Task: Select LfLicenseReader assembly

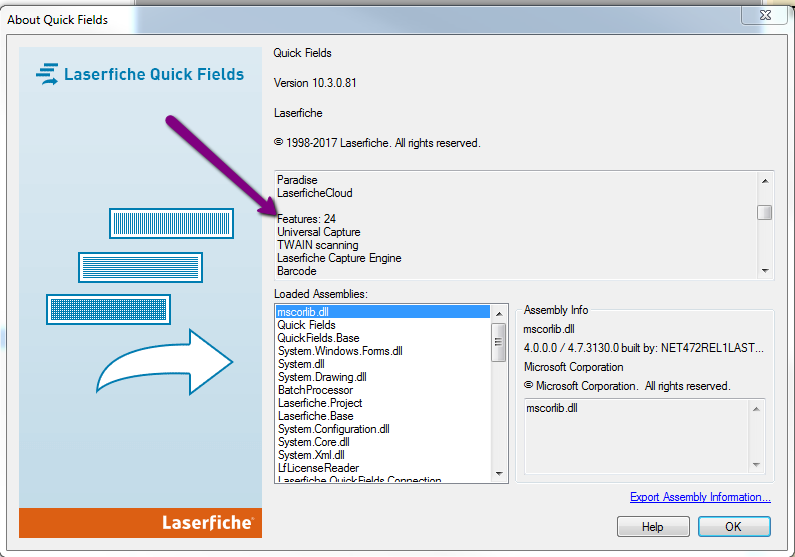Action: click(x=383, y=468)
